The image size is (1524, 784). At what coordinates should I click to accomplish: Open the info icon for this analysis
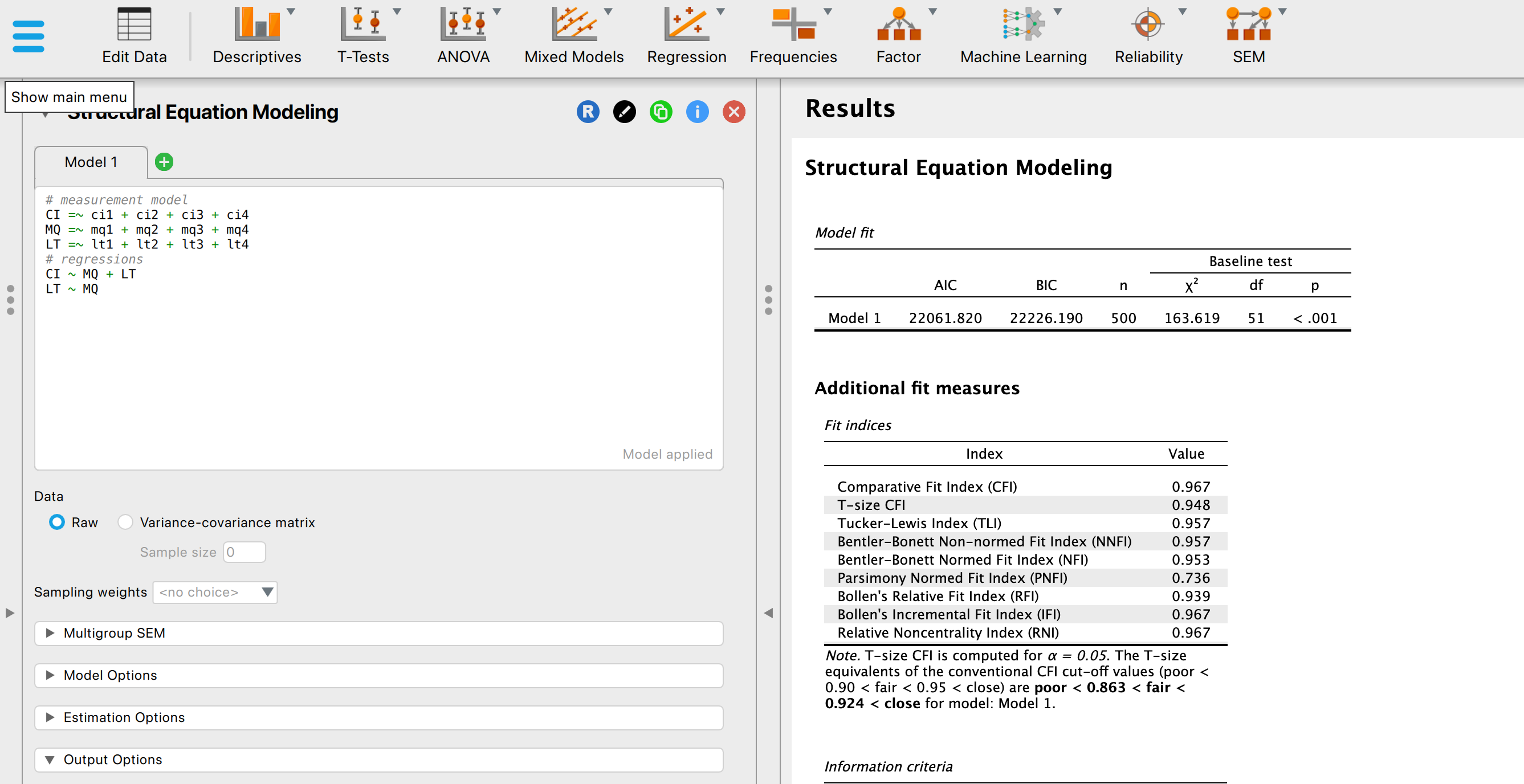point(697,112)
